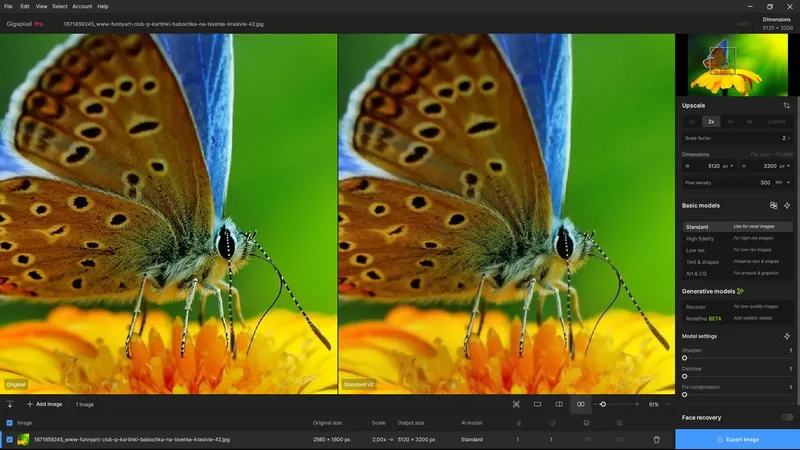Screen dimensions: 800x450
Task: Open the crop tool in Upscale header
Action: pos(786,106)
